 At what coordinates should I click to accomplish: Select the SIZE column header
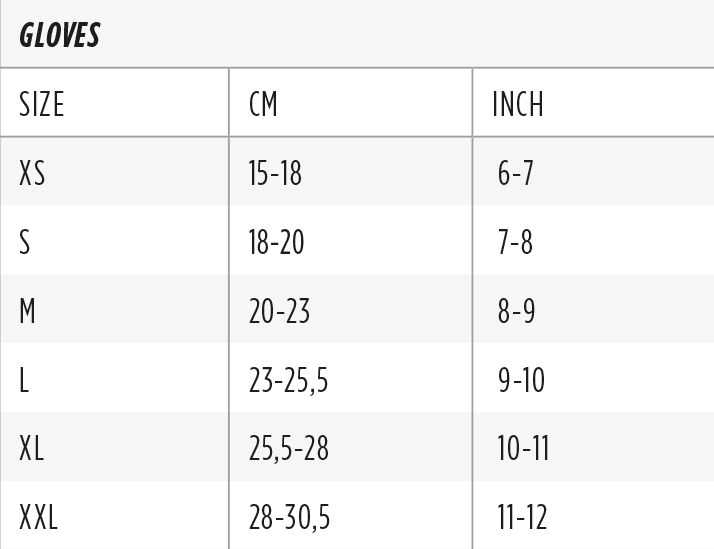41,104
